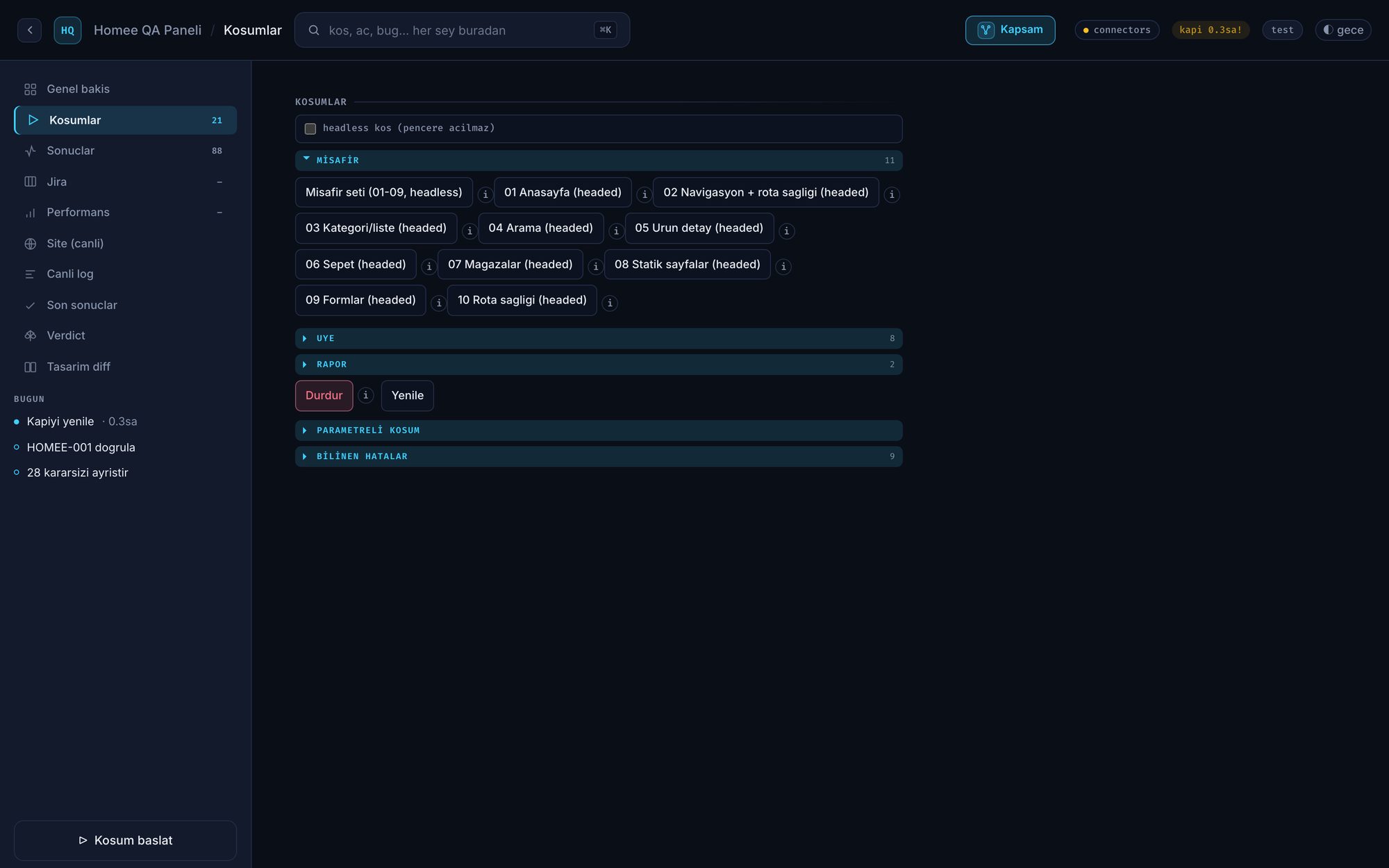This screenshot has width=1389, height=868.
Task: Click the search magnifier icon
Action: coord(314,30)
